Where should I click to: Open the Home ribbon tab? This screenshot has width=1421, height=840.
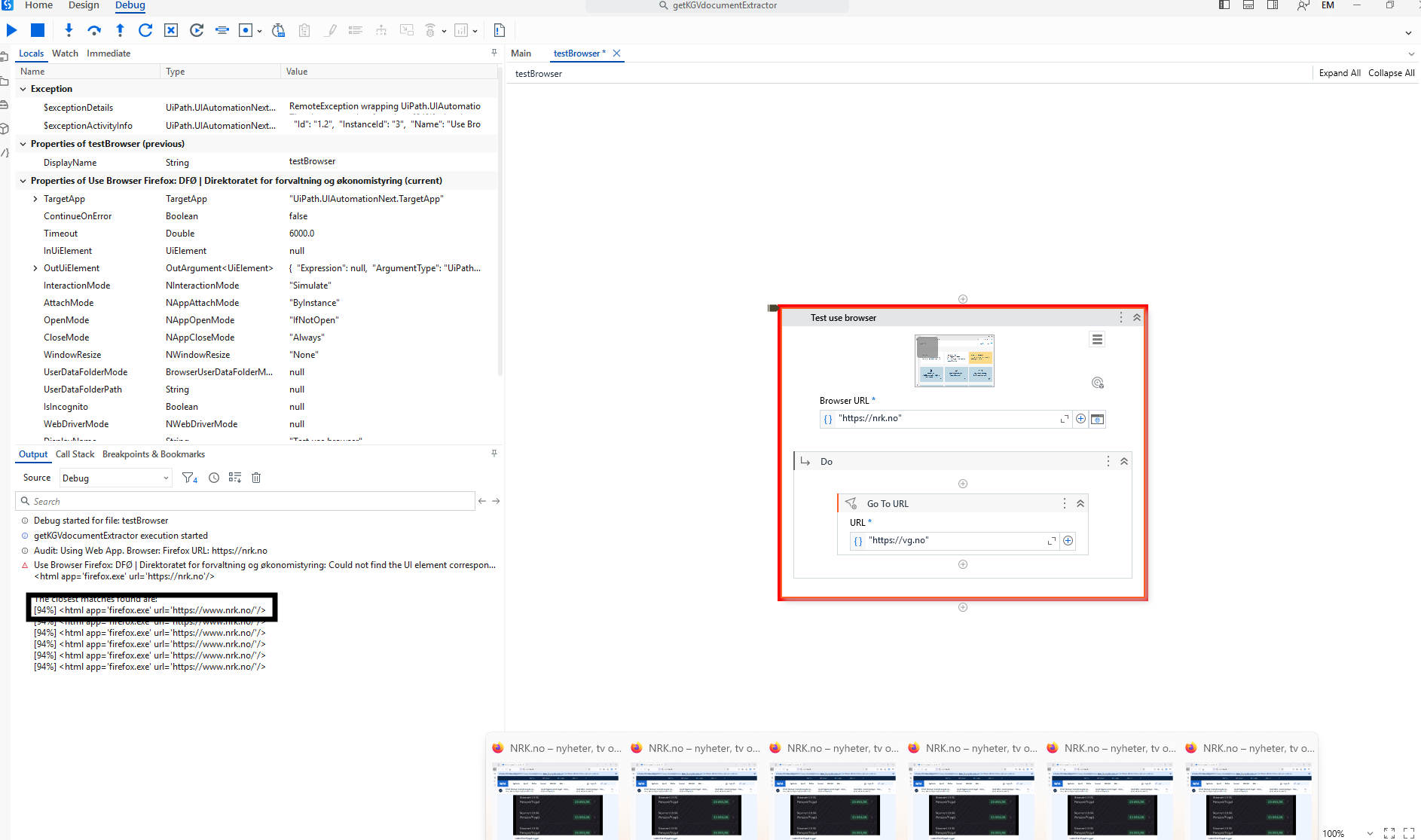point(39,5)
